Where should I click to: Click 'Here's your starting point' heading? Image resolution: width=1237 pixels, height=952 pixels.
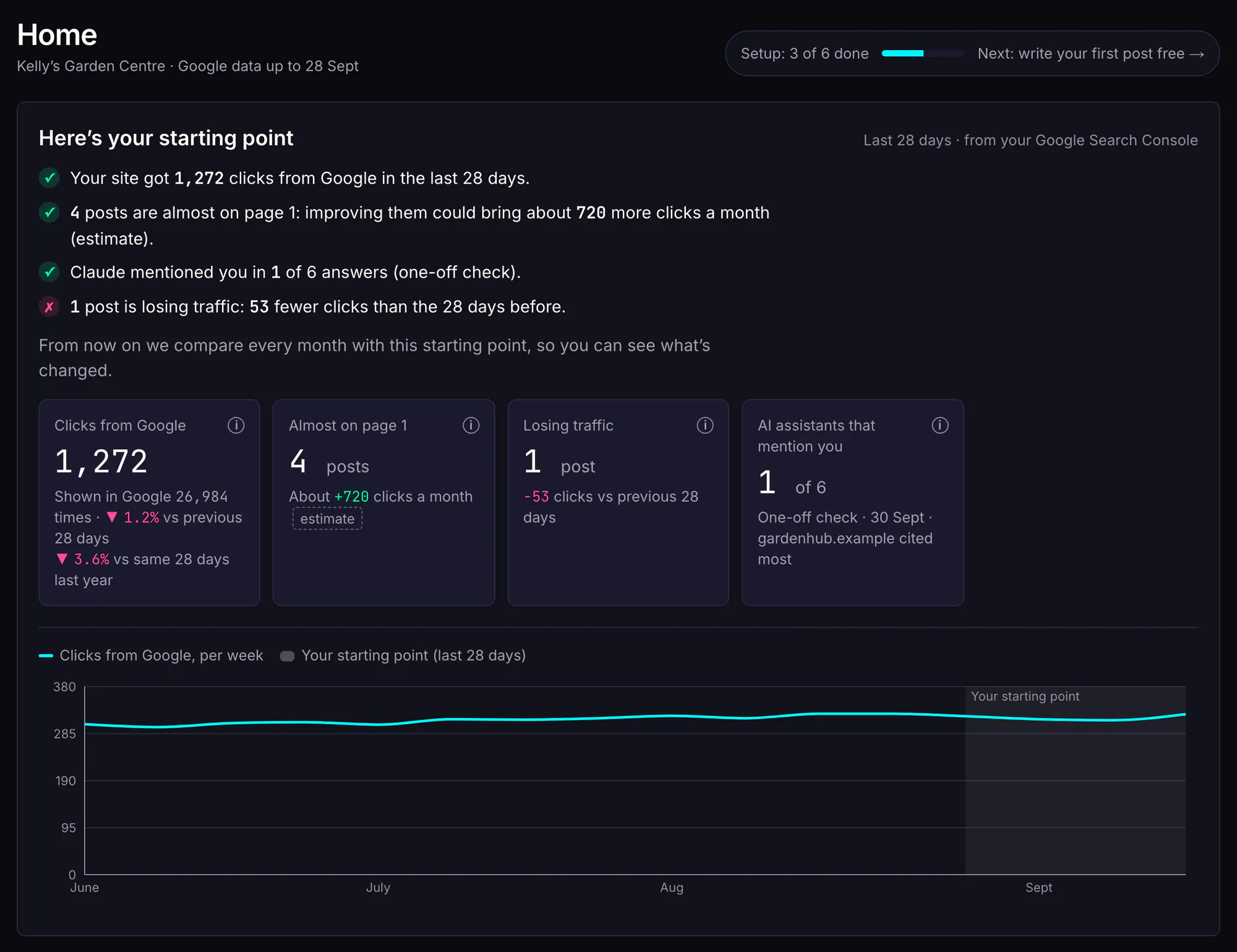[166, 138]
